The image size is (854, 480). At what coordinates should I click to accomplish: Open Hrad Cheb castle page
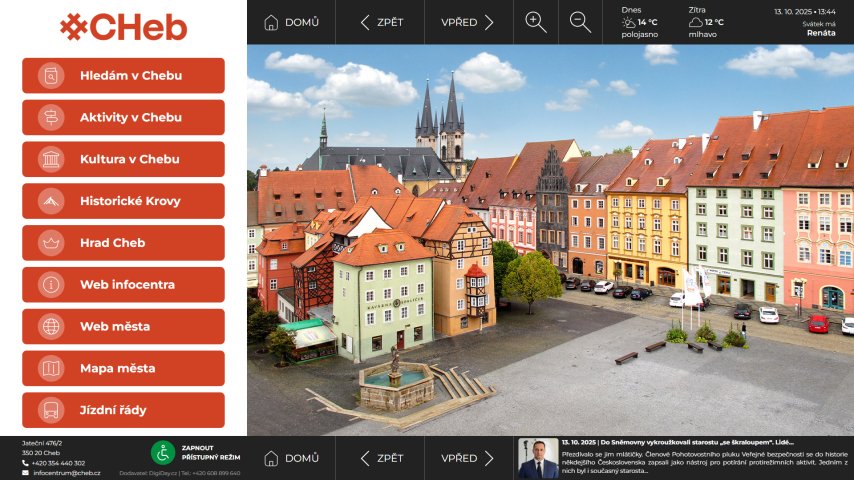click(x=123, y=243)
